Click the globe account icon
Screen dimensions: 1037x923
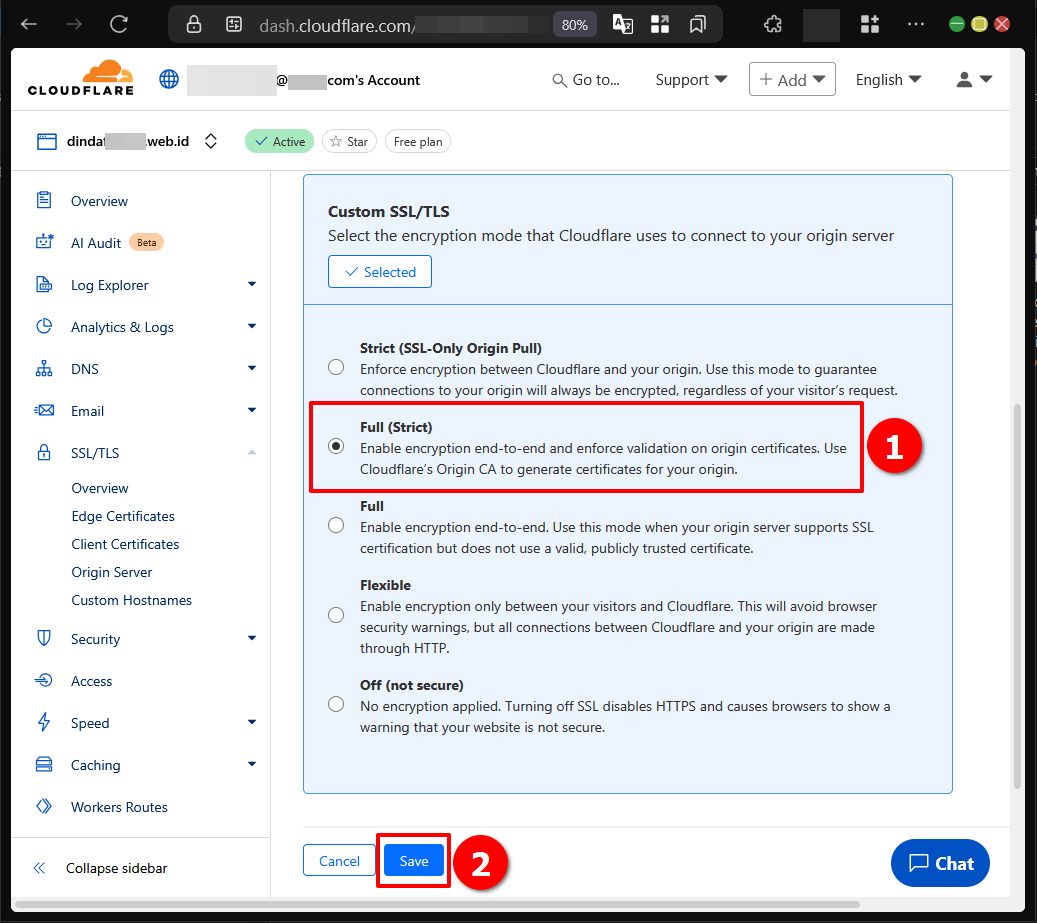(x=169, y=79)
